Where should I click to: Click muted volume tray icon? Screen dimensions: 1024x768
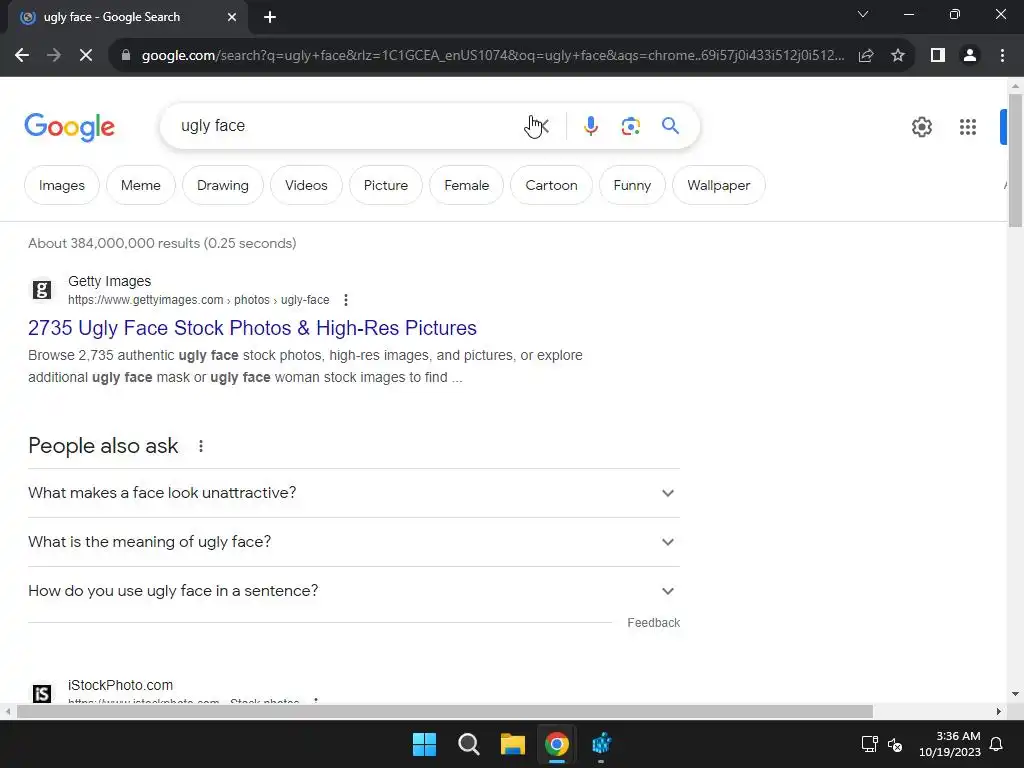(895, 744)
